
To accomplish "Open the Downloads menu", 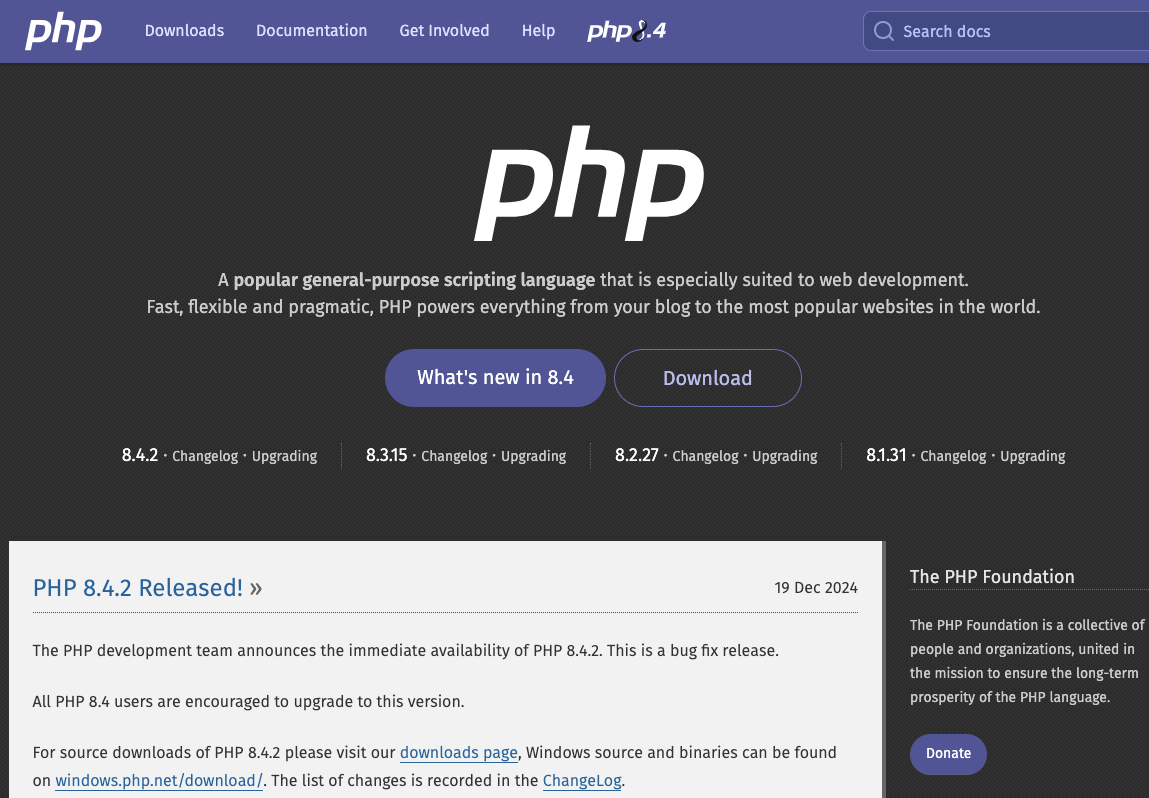I will (x=184, y=31).
